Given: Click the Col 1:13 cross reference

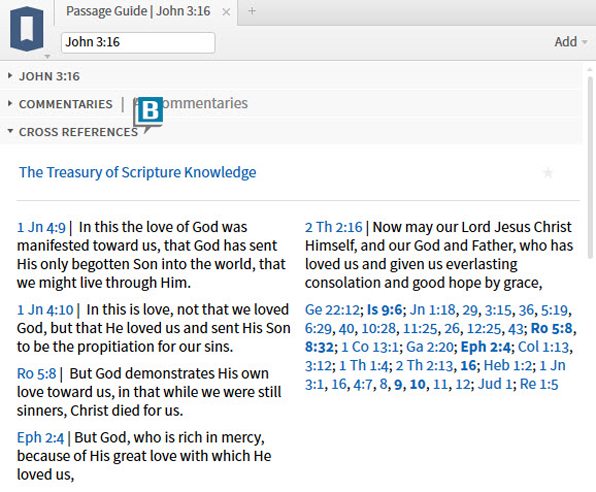Looking at the screenshot, I should click(544, 347).
